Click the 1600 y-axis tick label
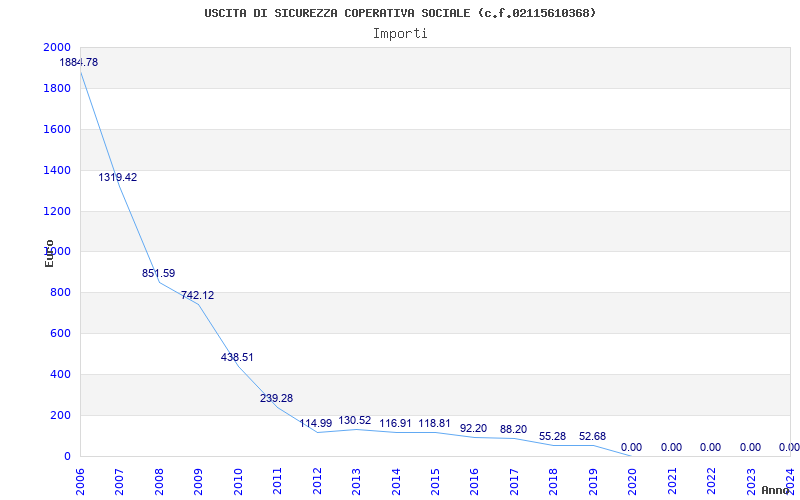 click(57, 129)
